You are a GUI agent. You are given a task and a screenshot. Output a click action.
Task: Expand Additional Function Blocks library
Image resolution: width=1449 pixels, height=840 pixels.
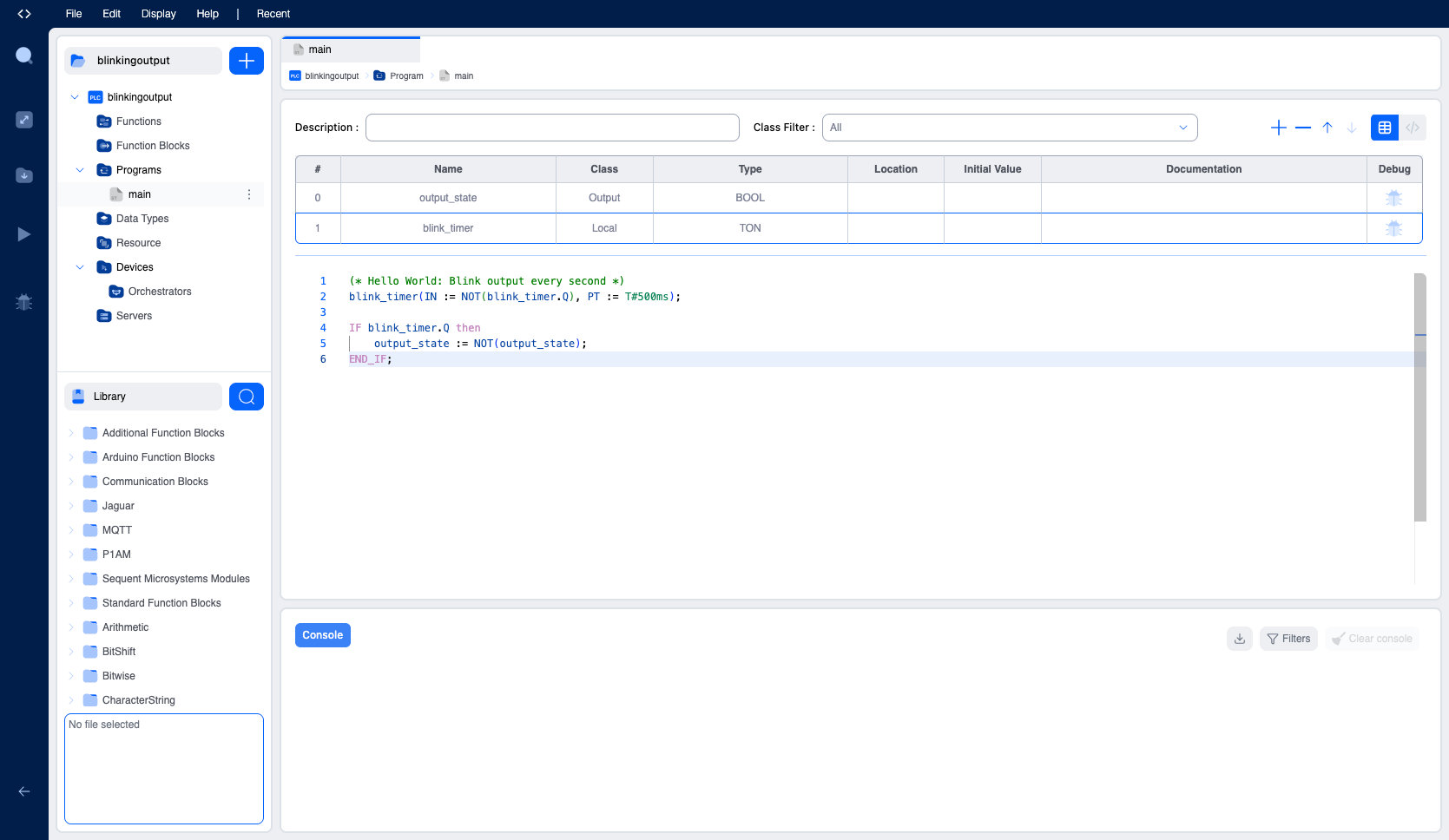pos(71,433)
